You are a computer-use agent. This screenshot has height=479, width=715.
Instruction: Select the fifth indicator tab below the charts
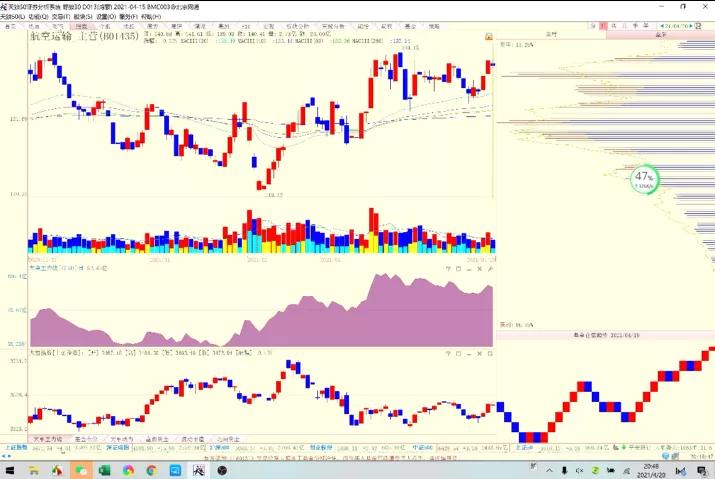click(x=192, y=439)
